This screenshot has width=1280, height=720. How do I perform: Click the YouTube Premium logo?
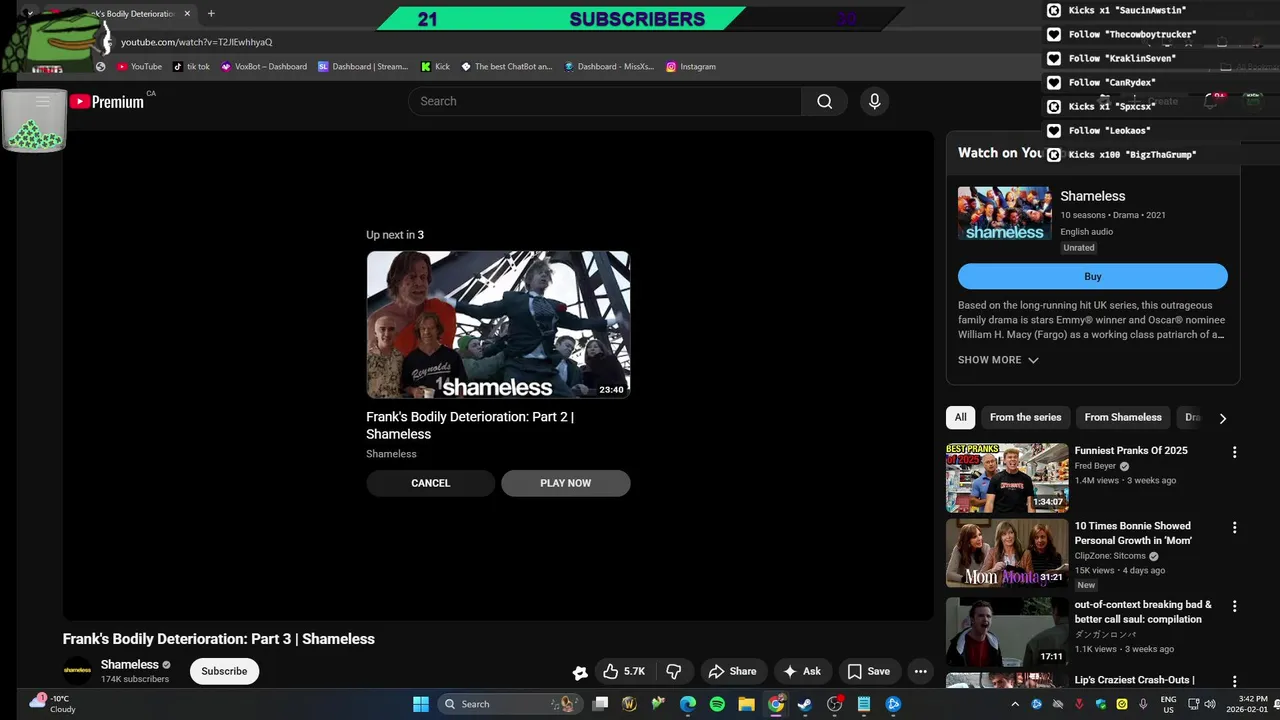(106, 101)
